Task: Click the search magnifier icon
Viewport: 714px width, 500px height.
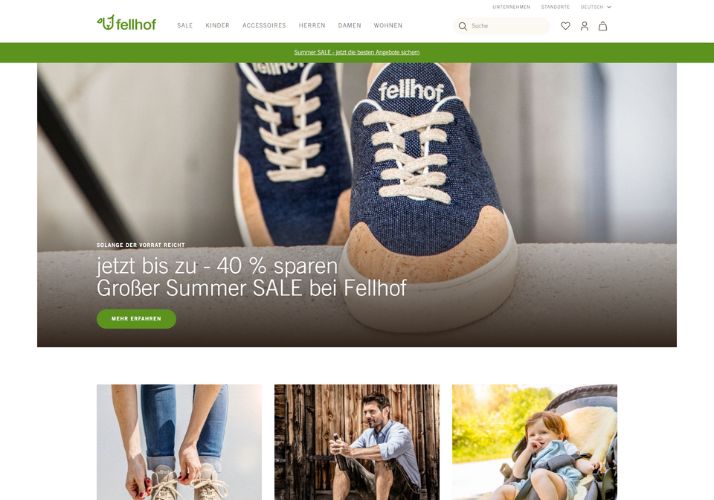Action: (x=463, y=26)
